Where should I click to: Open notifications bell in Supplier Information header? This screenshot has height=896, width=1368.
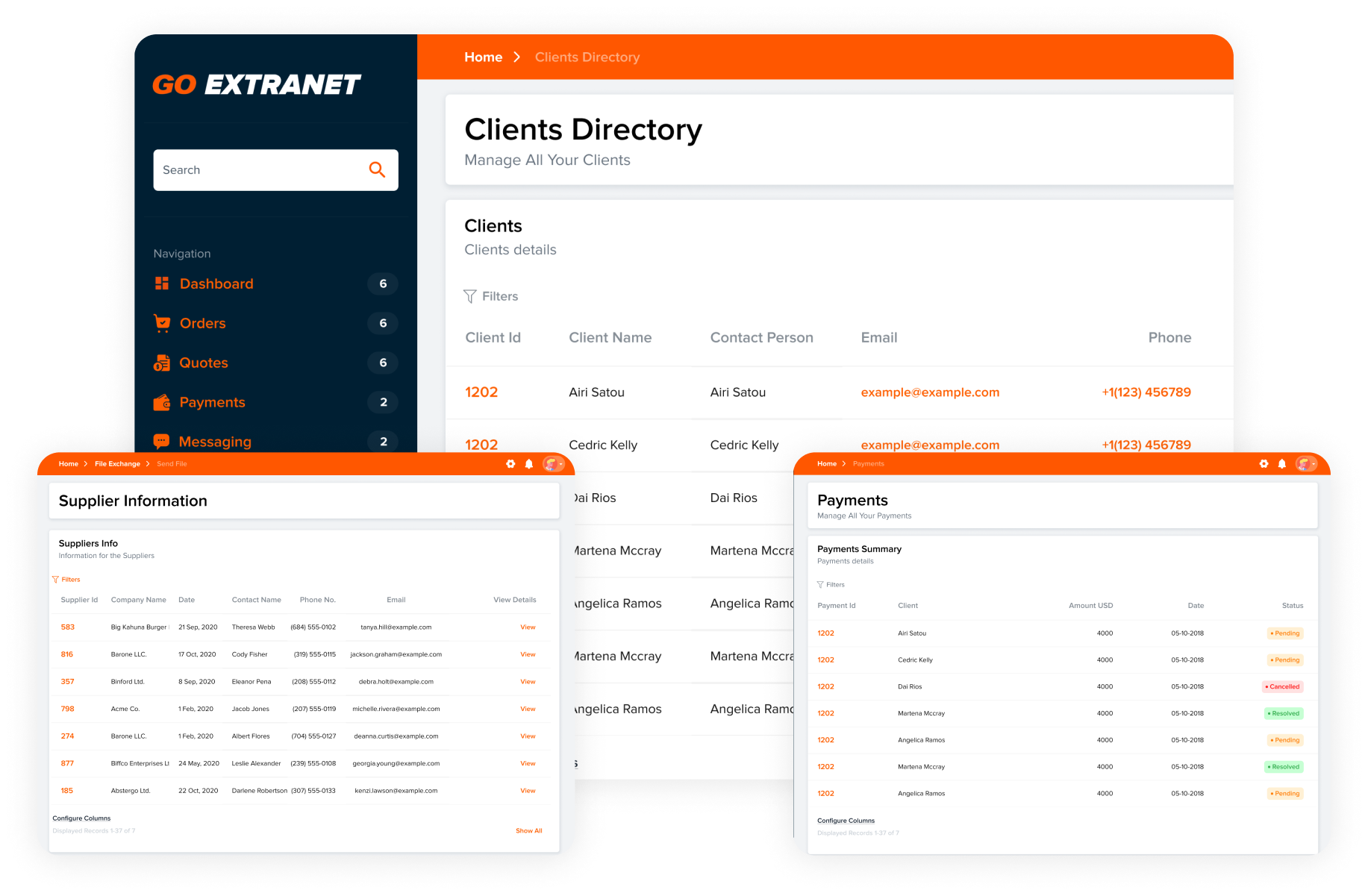point(529,464)
